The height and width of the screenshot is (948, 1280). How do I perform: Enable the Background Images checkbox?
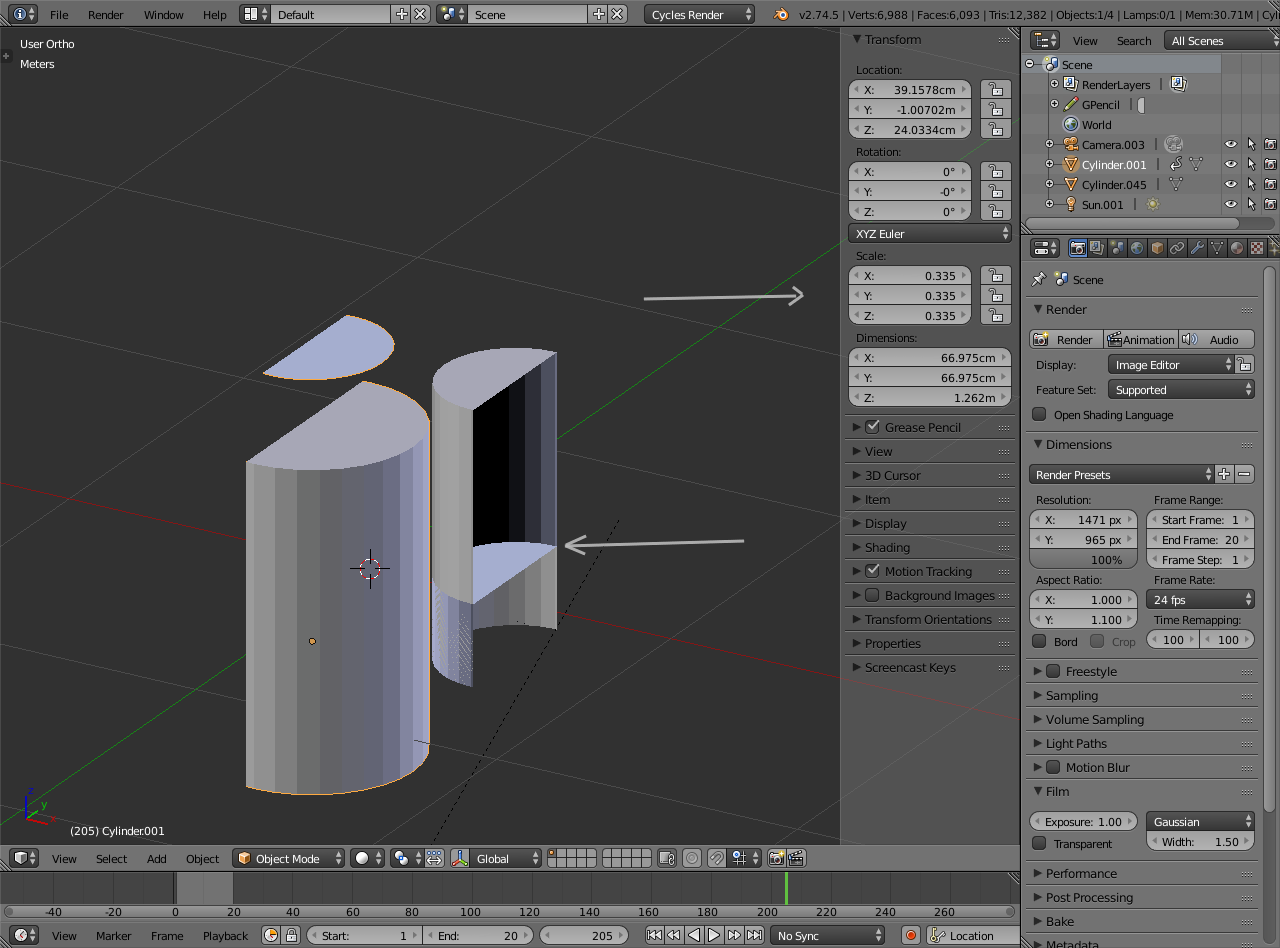click(873, 595)
